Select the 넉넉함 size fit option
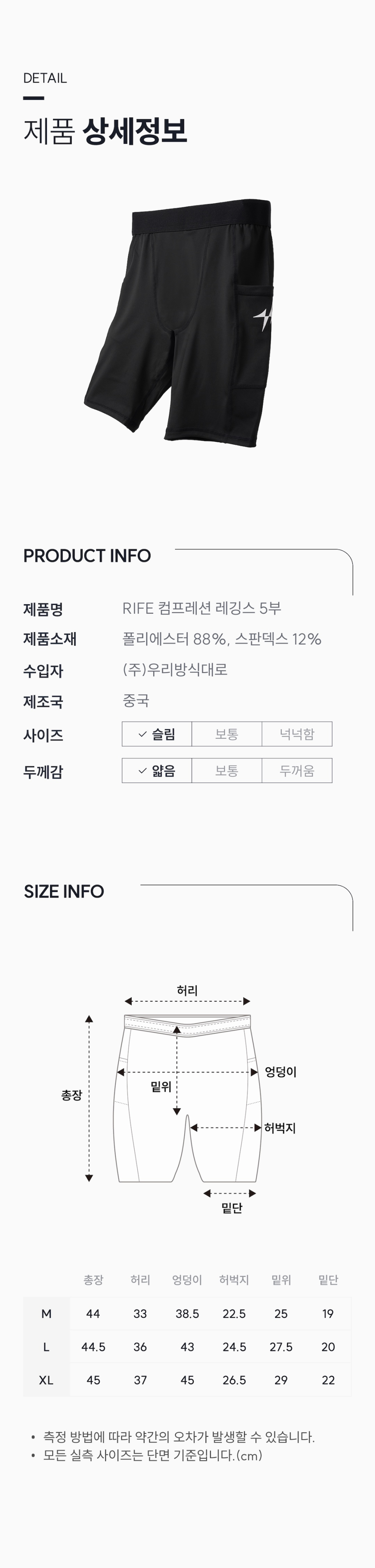The width and height of the screenshot is (375, 1568). [x=296, y=734]
